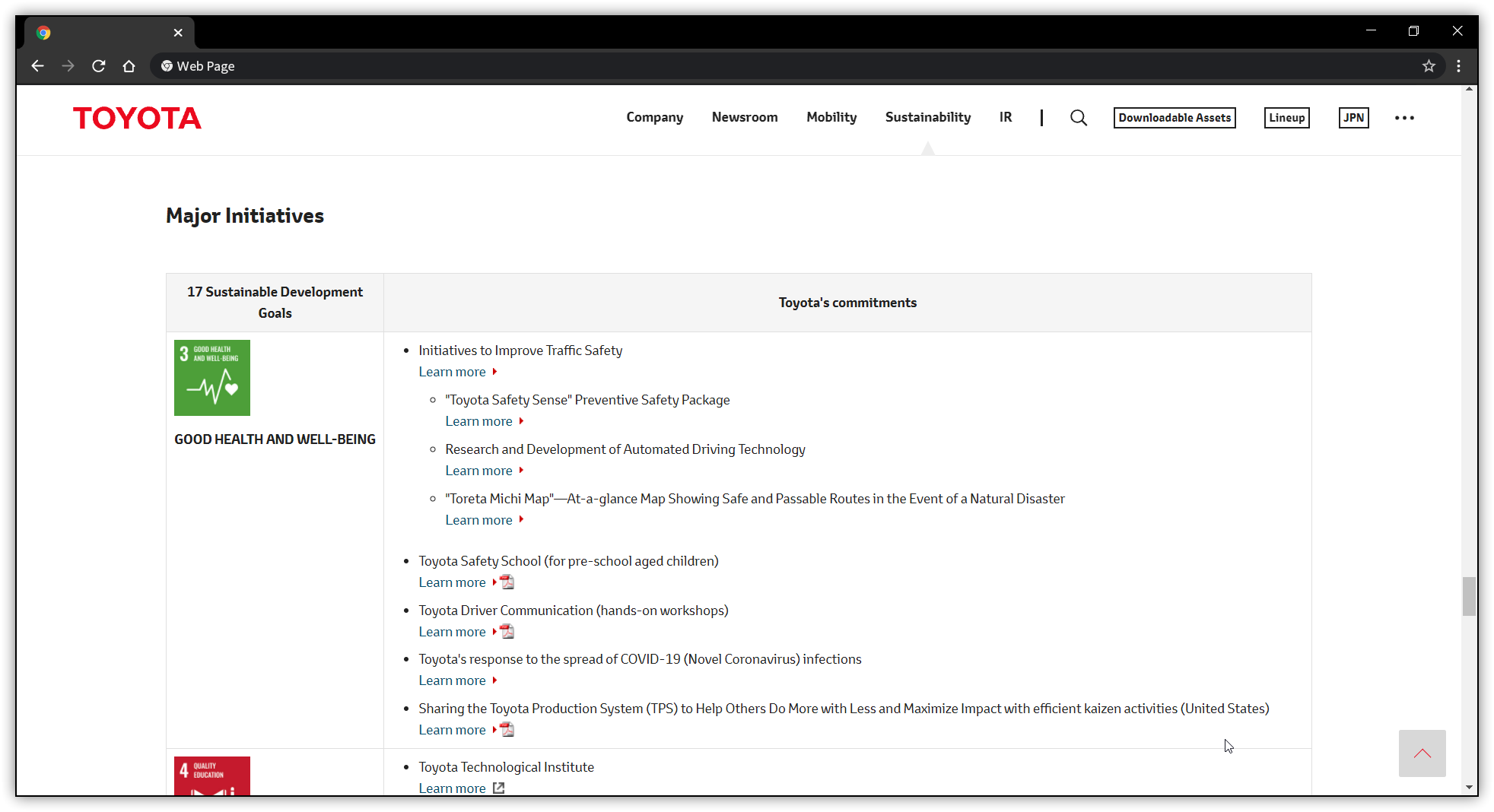1494x812 pixels.
Task: Click the browser forward arrow
Action: pyautogui.click(x=68, y=66)
